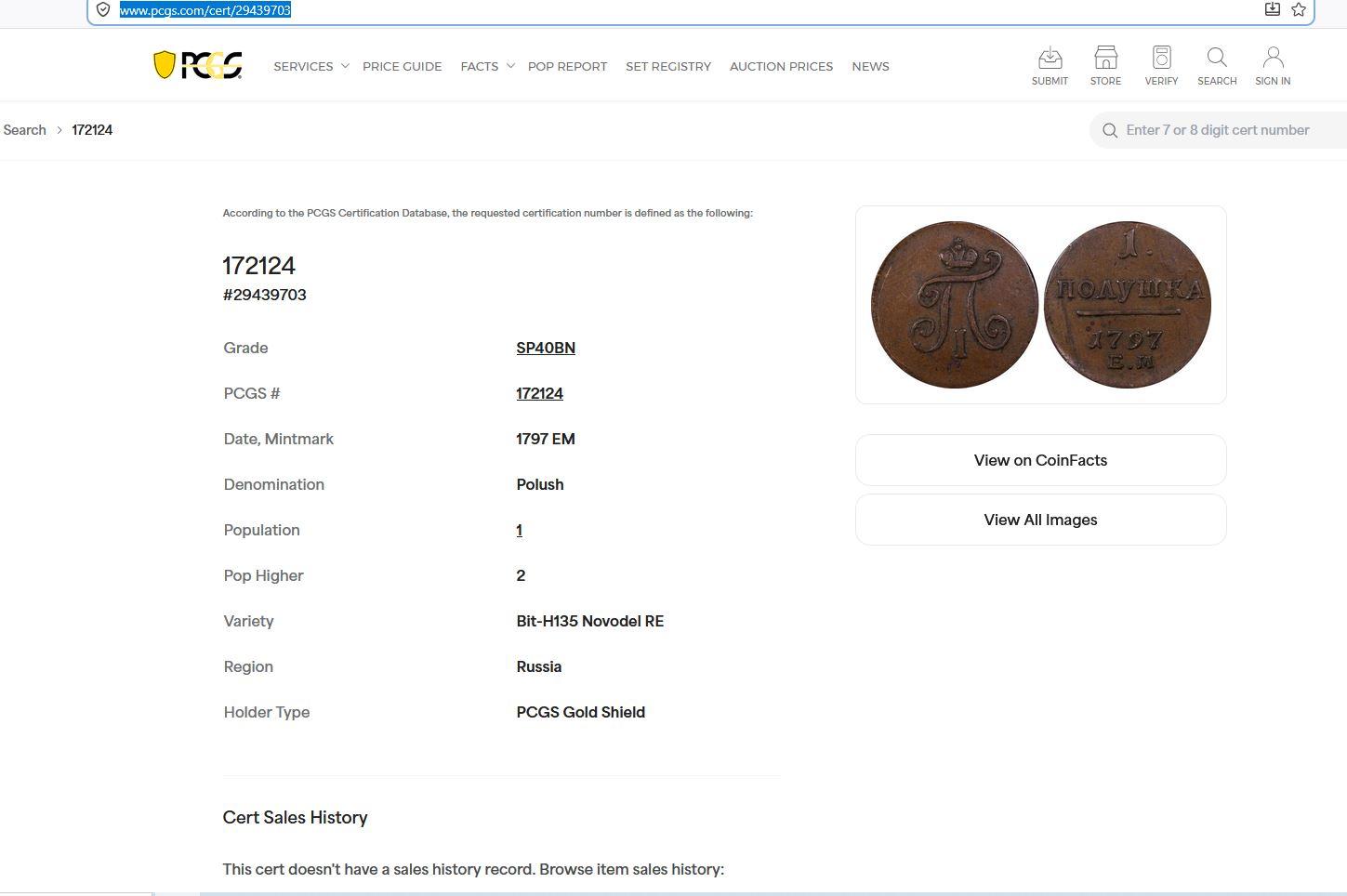Click the View All Images button
The width and height of the screenshot is (1347, 896).
tap(1040, 520)
